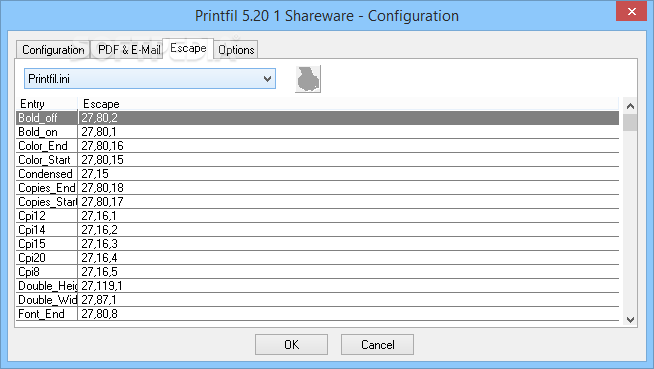Click the escape value 27,80,1
This screenshot has height=369, width=654.
click(99, 132)
